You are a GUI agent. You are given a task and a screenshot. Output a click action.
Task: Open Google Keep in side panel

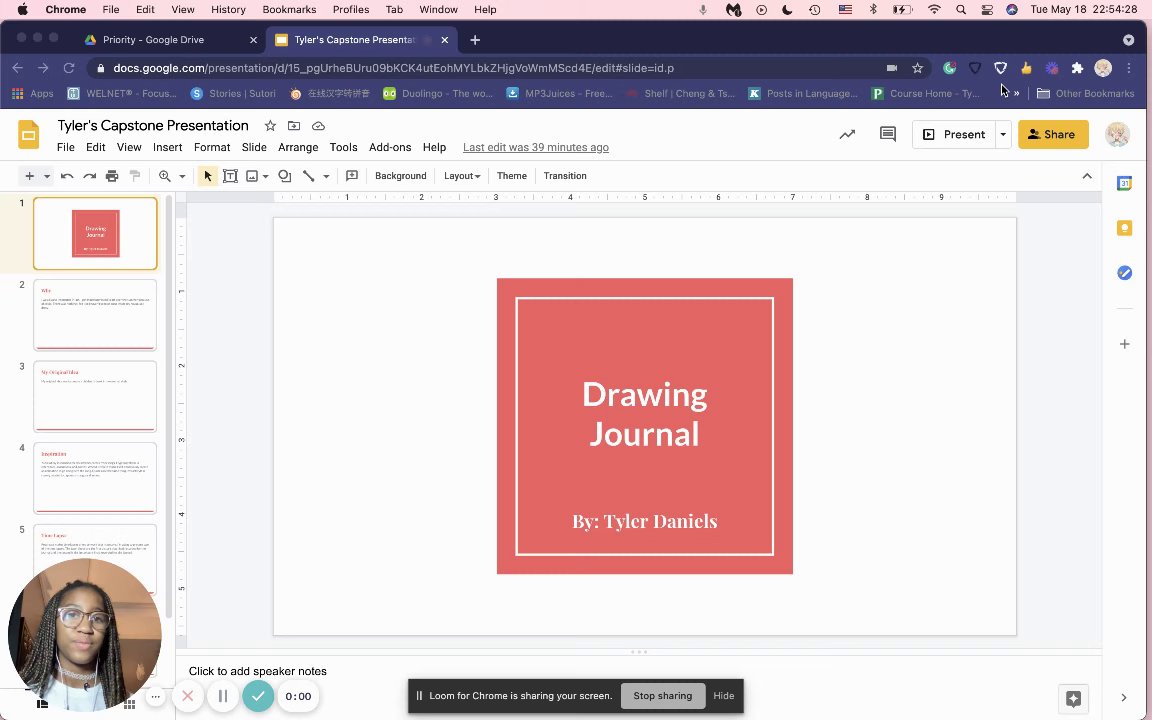point(1124,228)
